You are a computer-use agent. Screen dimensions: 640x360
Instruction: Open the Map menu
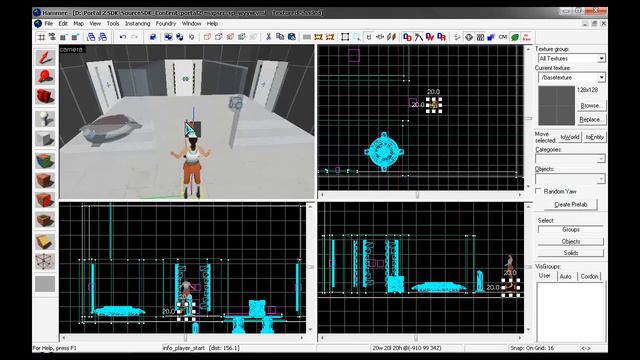(78, 24)
